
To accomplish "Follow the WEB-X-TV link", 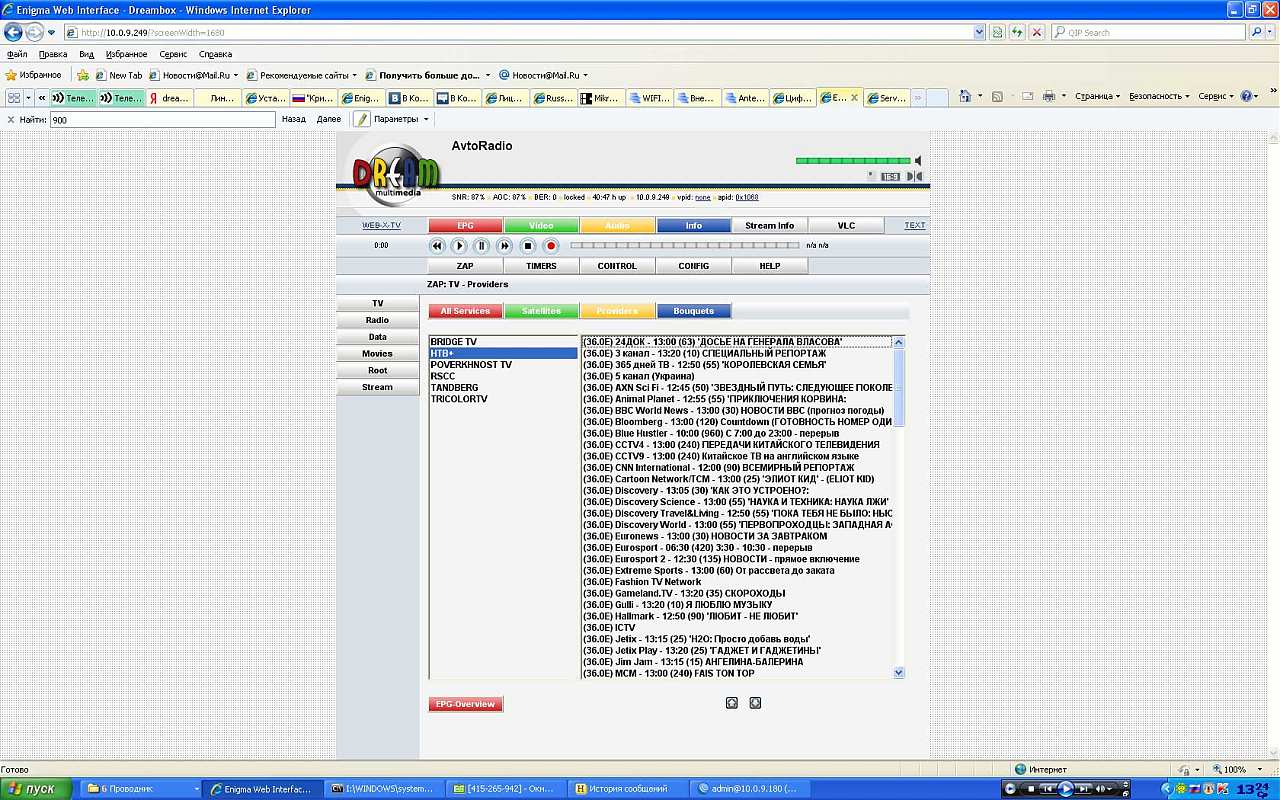I will (x=381, y=225).
